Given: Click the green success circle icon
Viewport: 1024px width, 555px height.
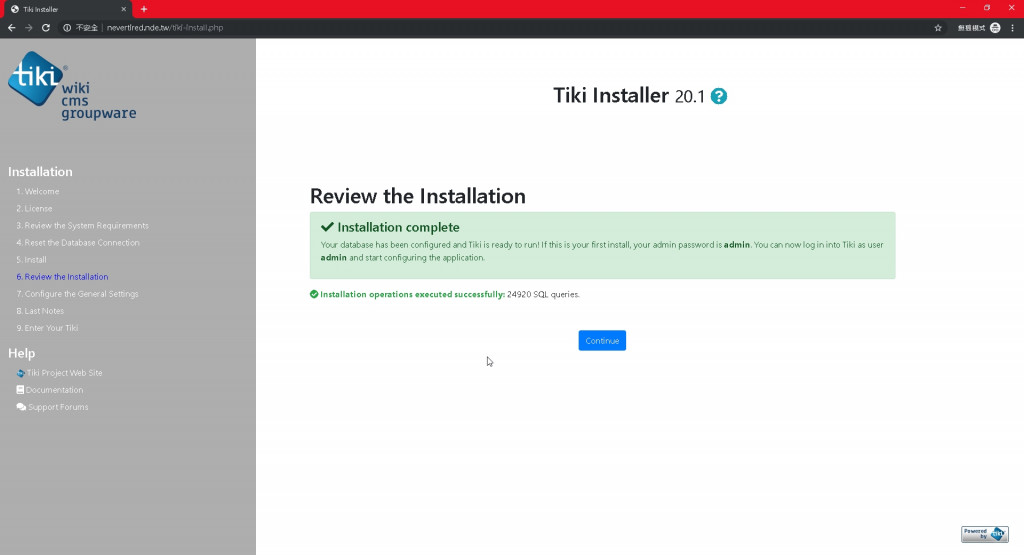Looking at the screenshot, I should (x=314, y=294).
